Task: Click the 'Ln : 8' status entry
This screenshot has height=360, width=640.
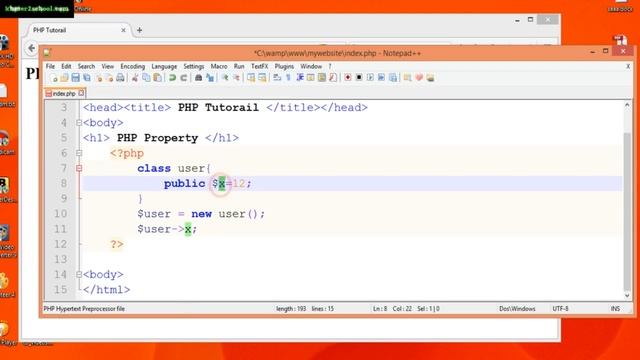Action: (x=380, y=309)
